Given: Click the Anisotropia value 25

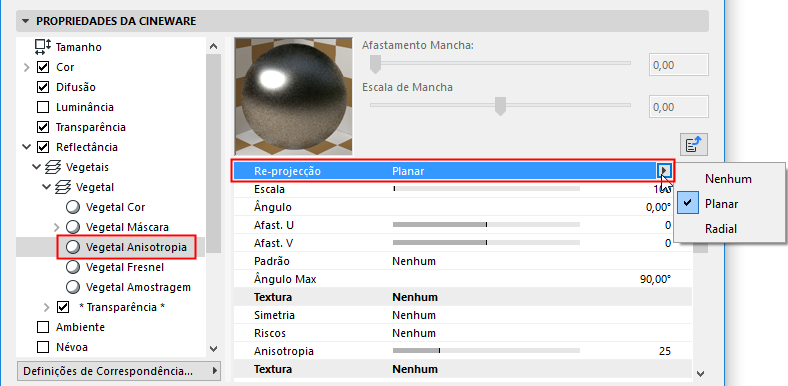Looking at the screenshot, I should pyautogui.click(x=664, y=351).
